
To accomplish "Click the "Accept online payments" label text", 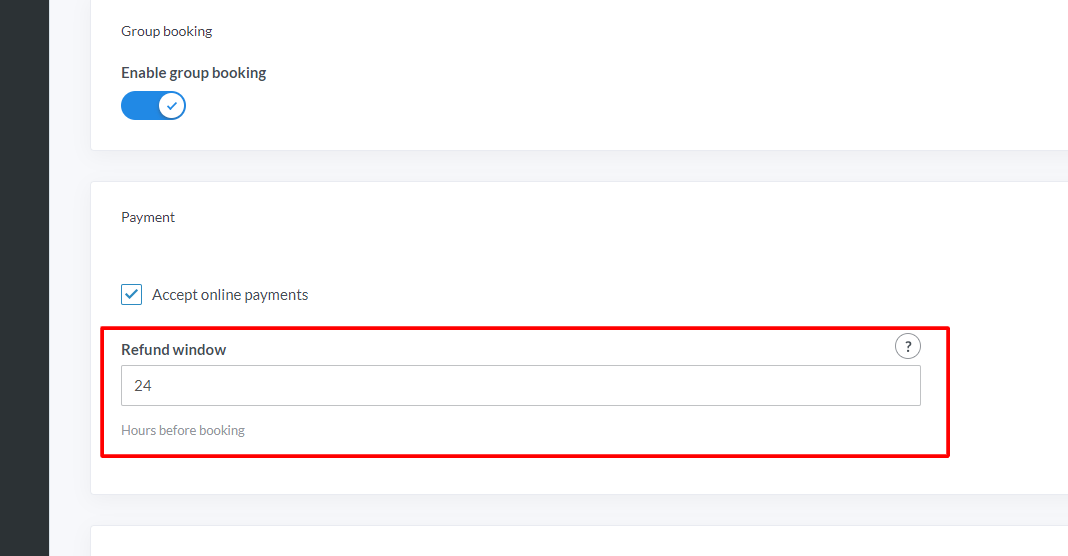I will coord(230,295).
